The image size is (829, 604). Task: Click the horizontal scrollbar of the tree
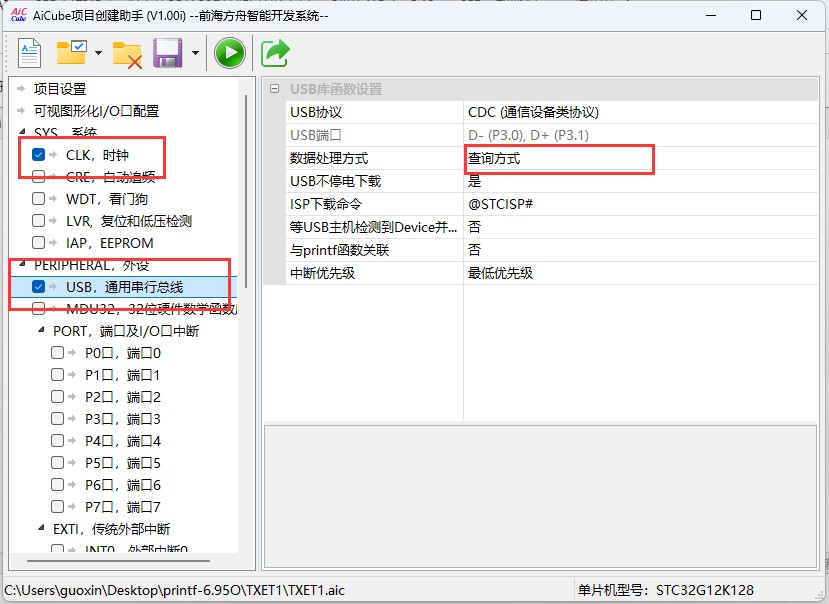[x=118, y=561]
